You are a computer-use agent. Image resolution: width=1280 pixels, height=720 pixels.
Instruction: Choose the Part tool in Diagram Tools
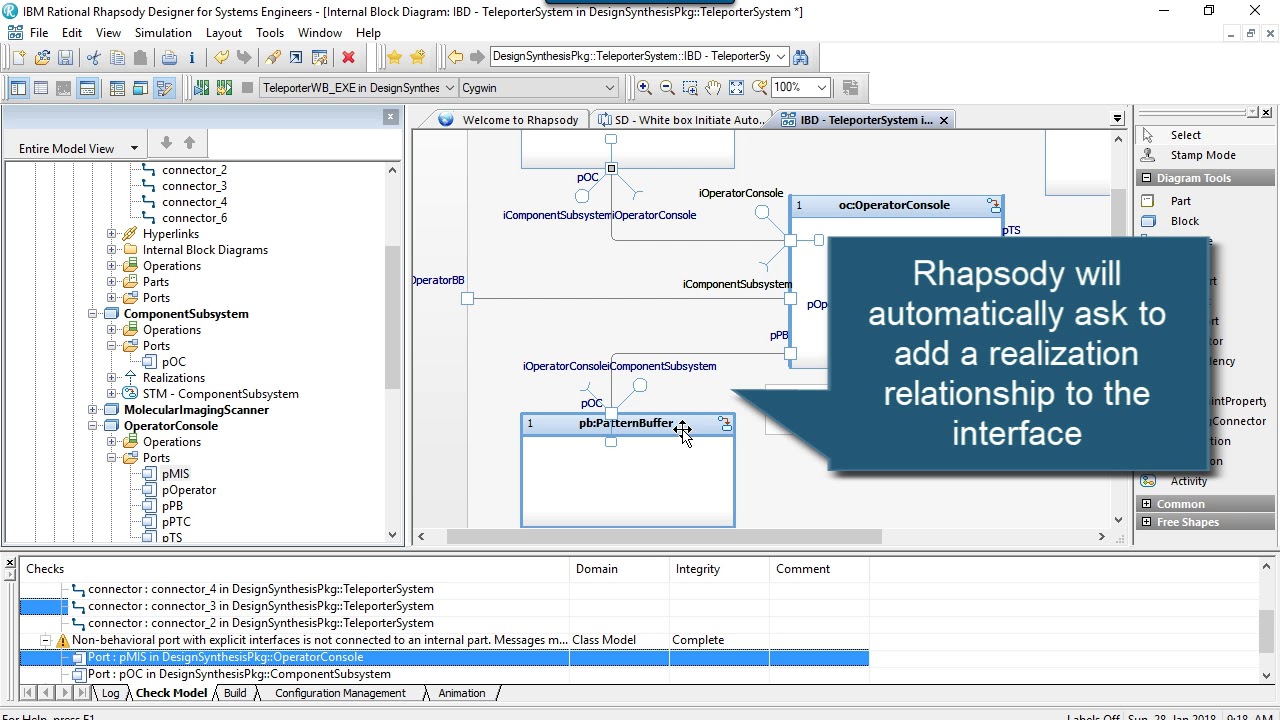point(1181,201)
